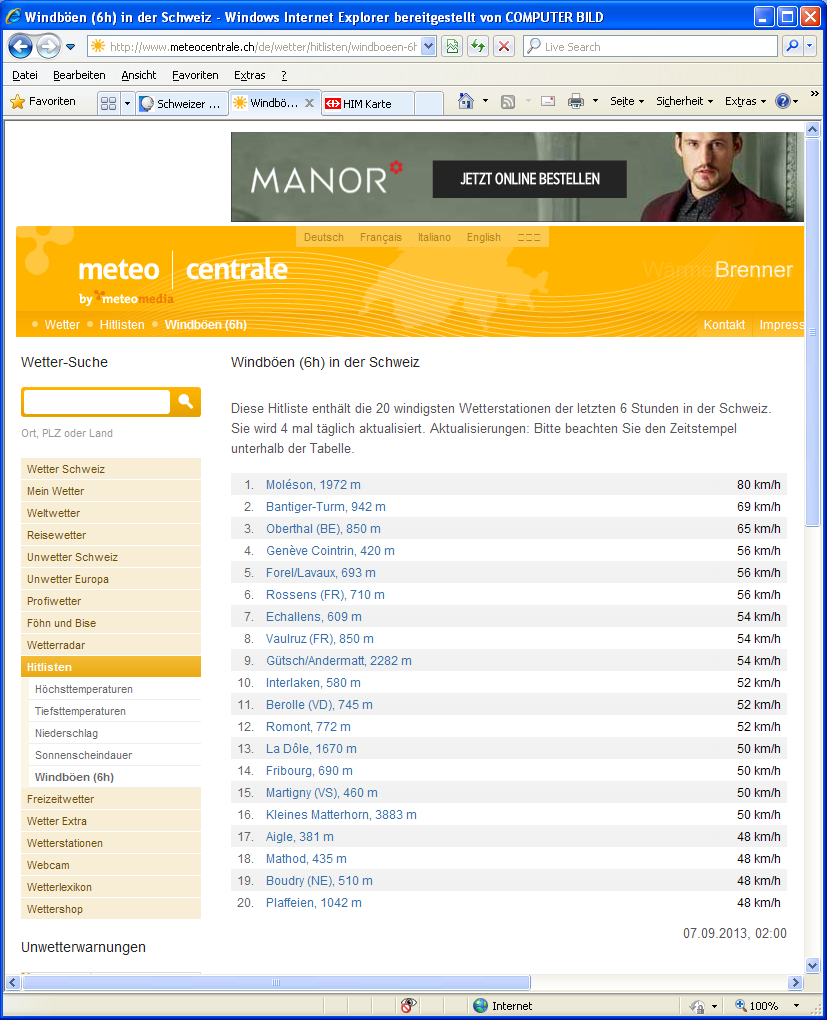Click the RSS feeds icon

(x=508, y=101)
